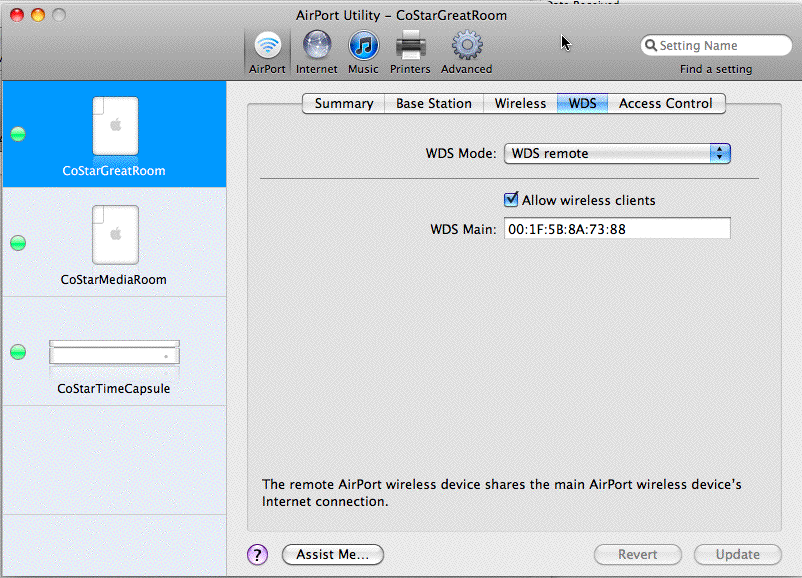The height and width of the screenshot is (578, 802).
Task: Select the WDS tab
Action: tap(583, 103)
